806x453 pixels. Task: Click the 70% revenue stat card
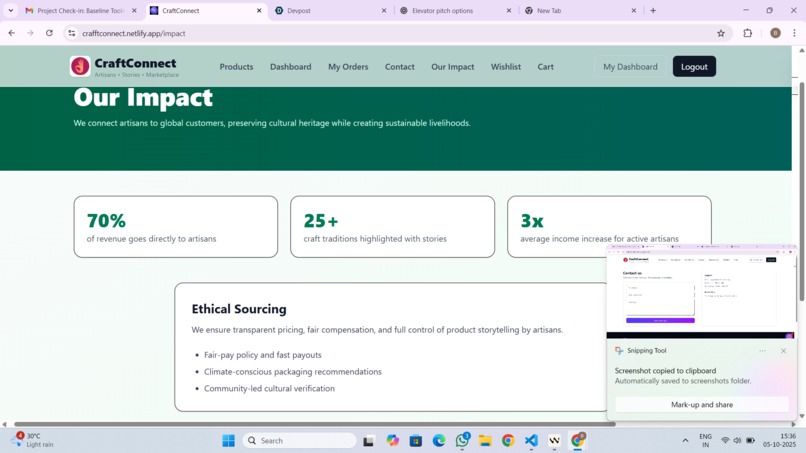click(176, 227)
